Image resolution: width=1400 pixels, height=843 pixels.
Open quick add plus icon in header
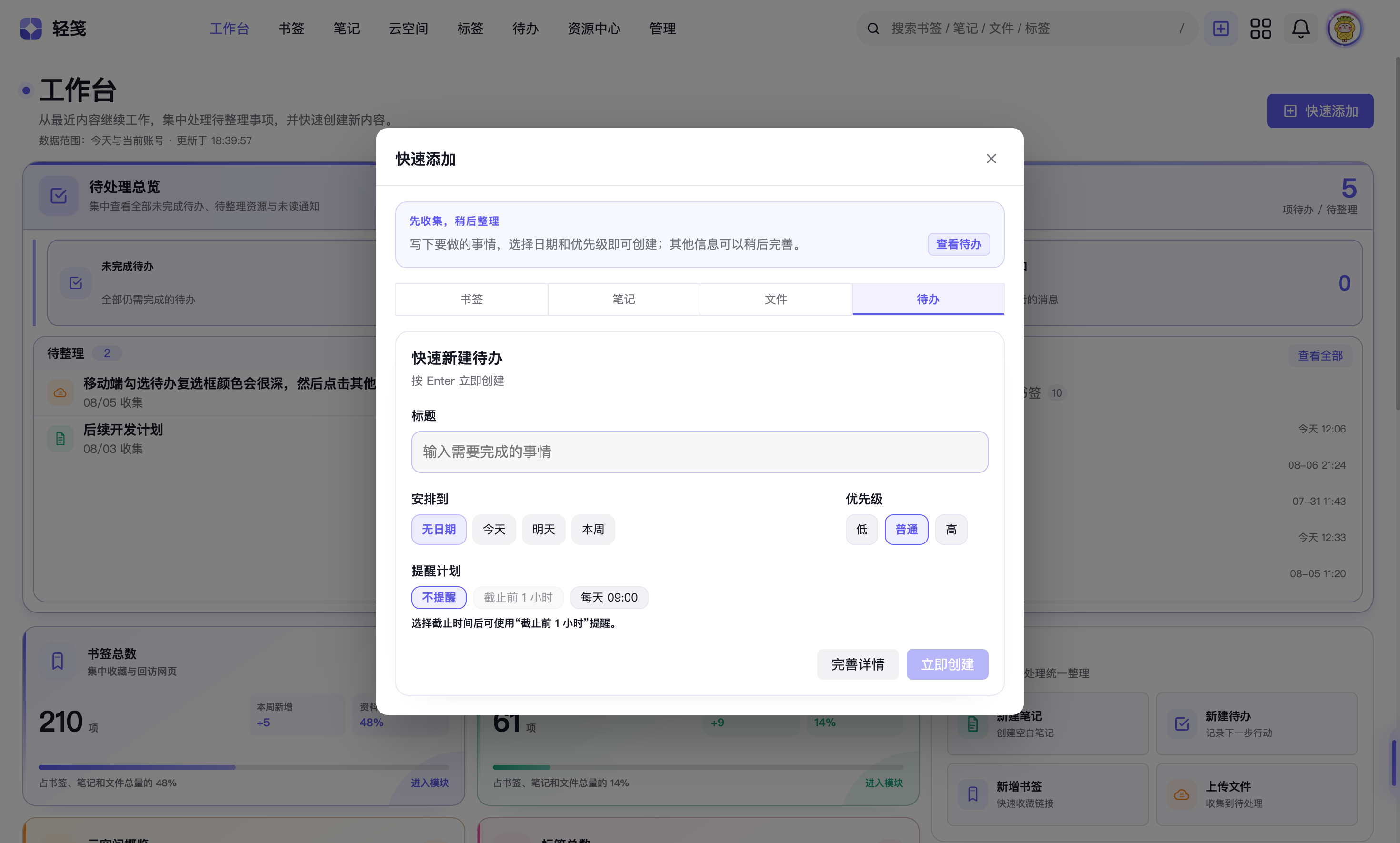pos(1220,29)
